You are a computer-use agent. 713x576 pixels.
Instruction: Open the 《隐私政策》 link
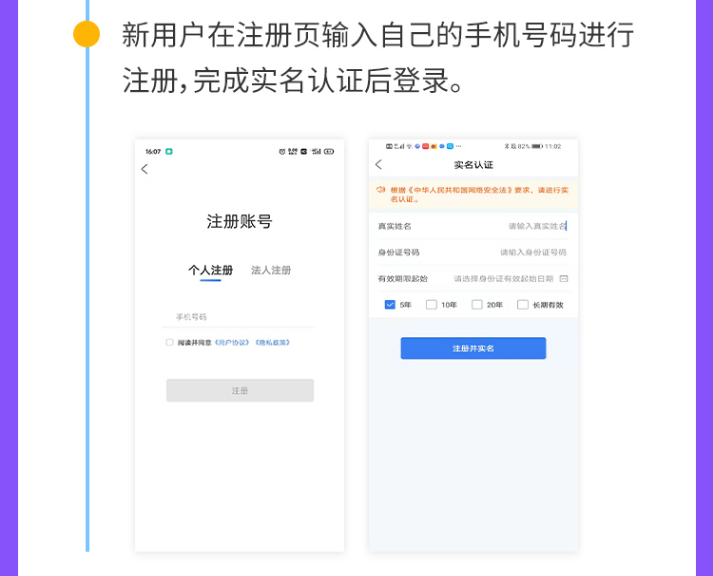pos(272,342)
